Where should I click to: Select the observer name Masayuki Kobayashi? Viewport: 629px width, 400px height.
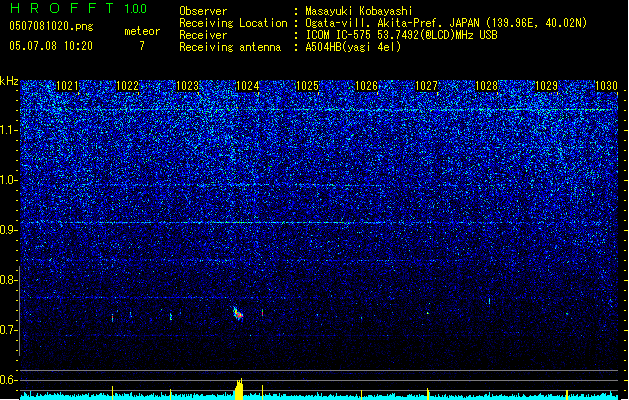359,11
